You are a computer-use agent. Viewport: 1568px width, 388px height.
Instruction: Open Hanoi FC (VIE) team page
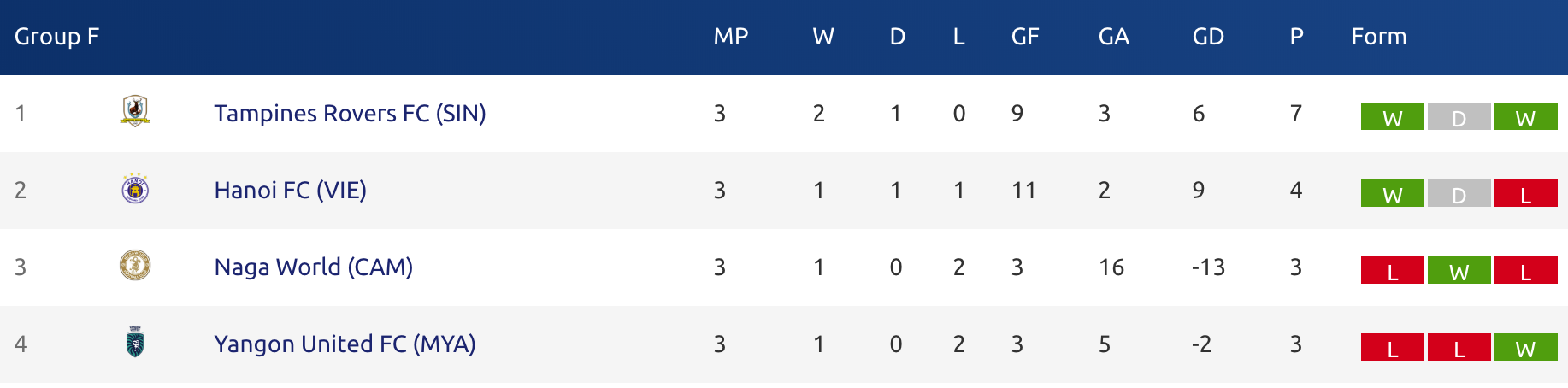[x=290, y=190]
